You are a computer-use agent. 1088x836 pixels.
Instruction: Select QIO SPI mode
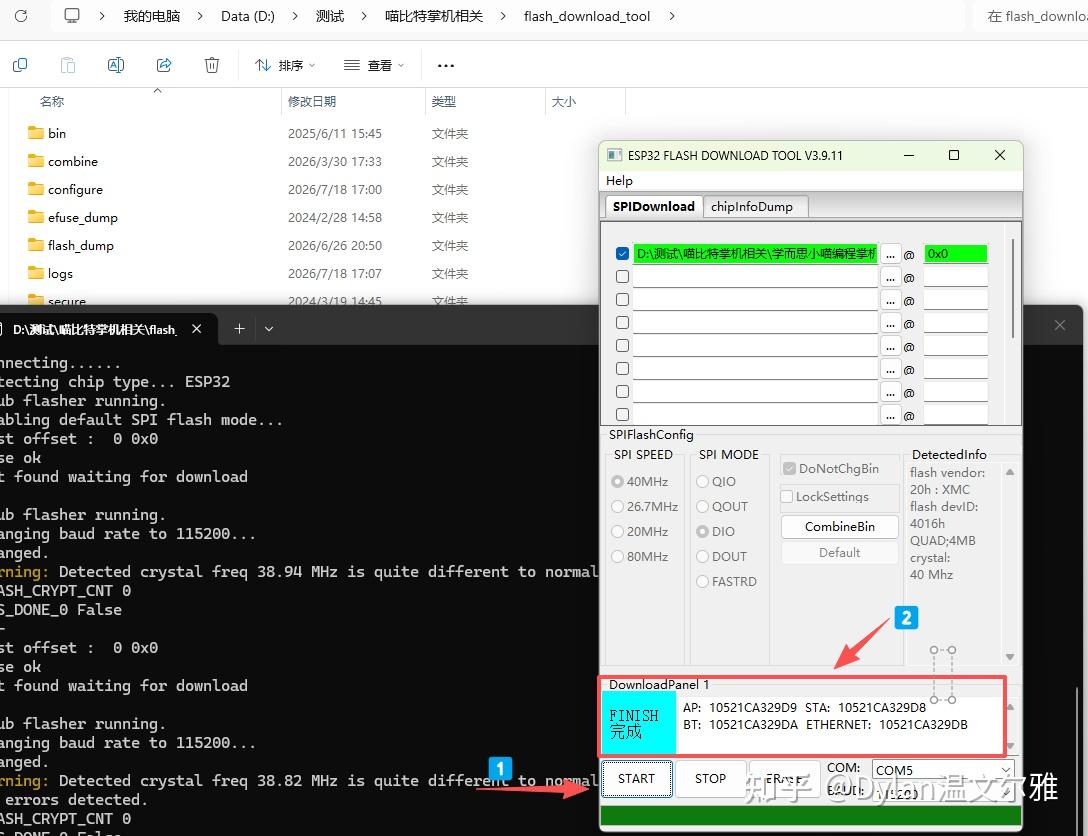pyautogui.click(x=702, y=481)
